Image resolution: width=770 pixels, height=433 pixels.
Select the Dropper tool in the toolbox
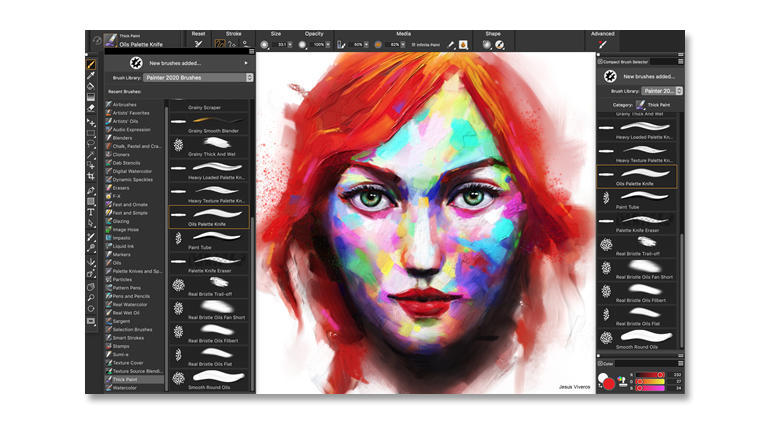pyautogui.click(x=91, y=76)
